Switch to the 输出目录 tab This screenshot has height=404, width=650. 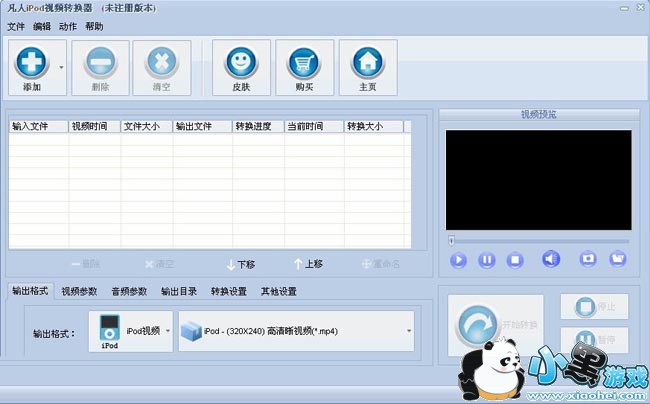179,291
